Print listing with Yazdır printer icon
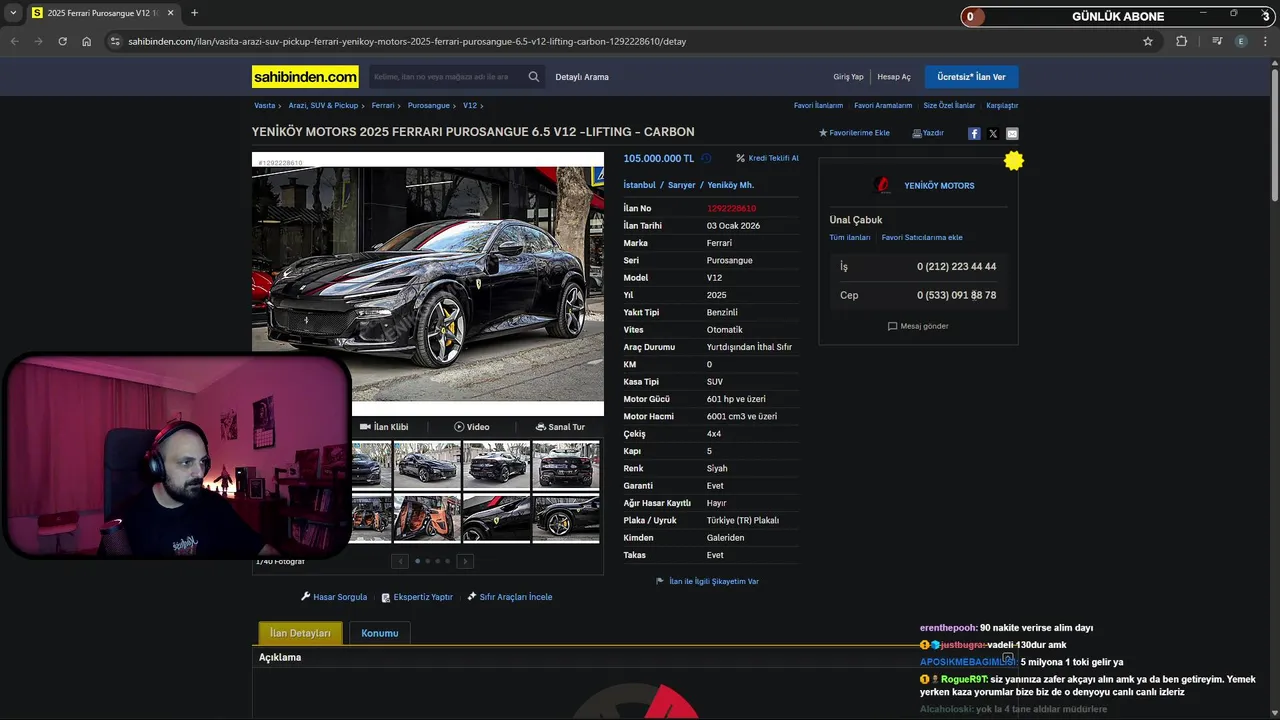 point(928,133)
